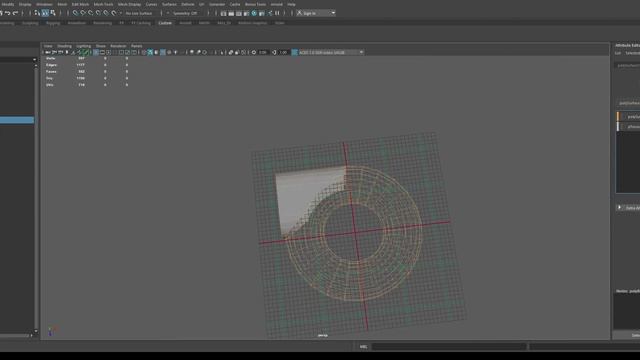Click the exposure value field
The width and height of the screenshot is (640, 360).
click(263, 52)
